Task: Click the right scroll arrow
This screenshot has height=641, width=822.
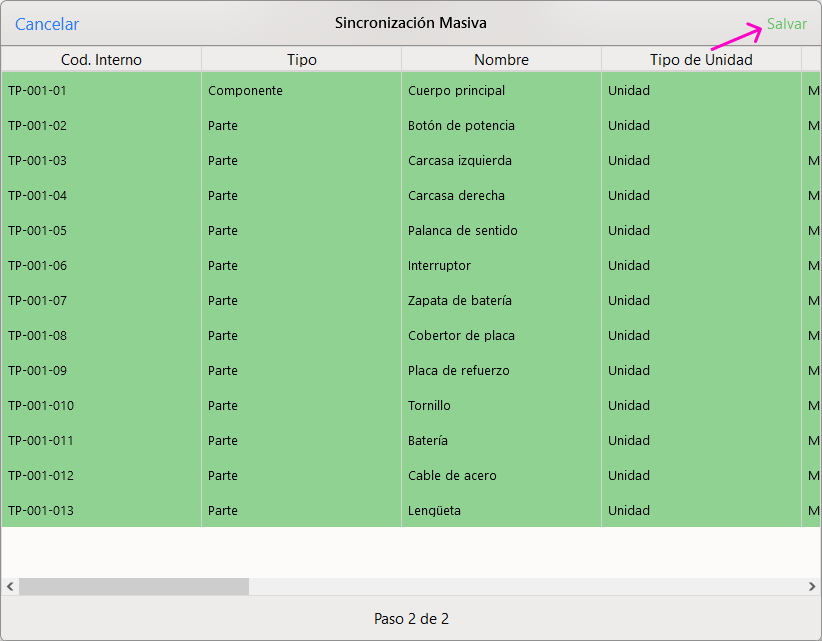Action: [x=812, y=587]
